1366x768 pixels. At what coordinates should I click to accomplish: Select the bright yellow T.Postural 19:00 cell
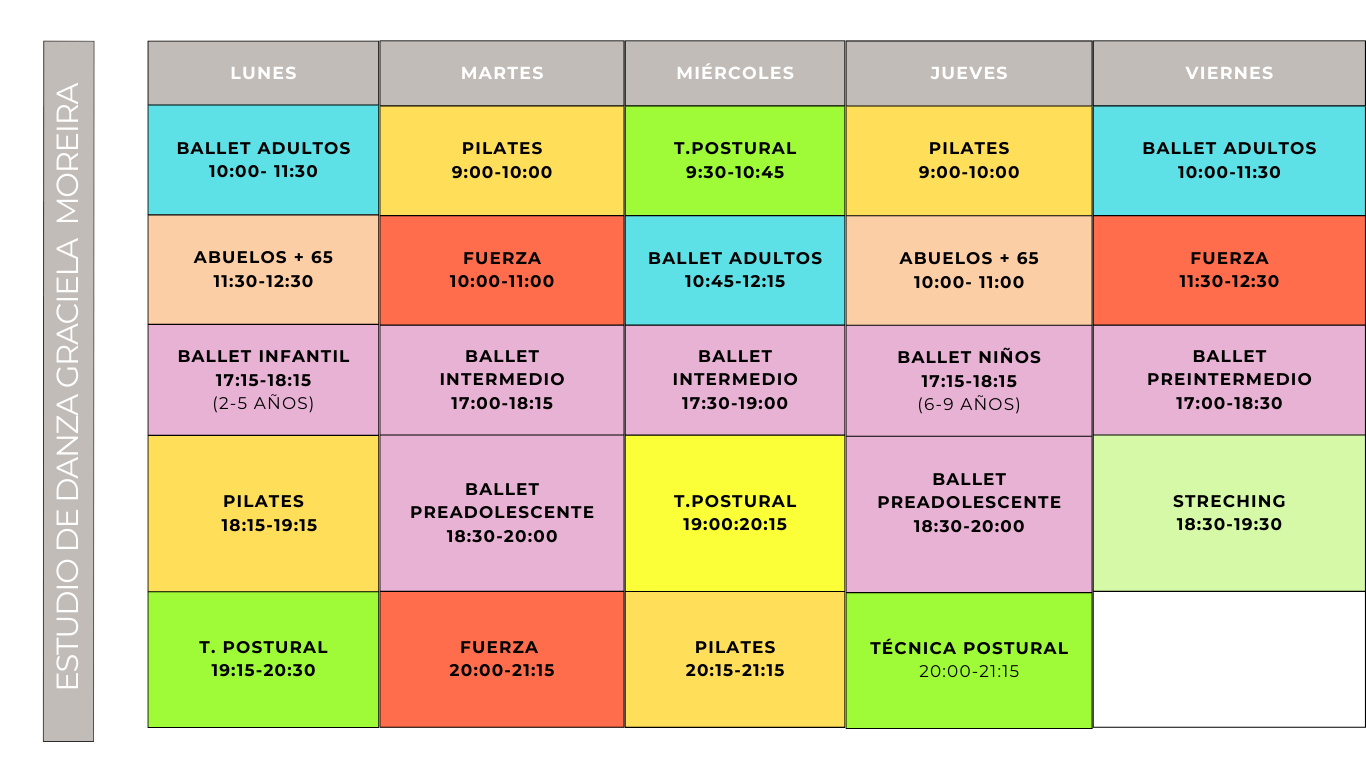(x=735, y=513)
